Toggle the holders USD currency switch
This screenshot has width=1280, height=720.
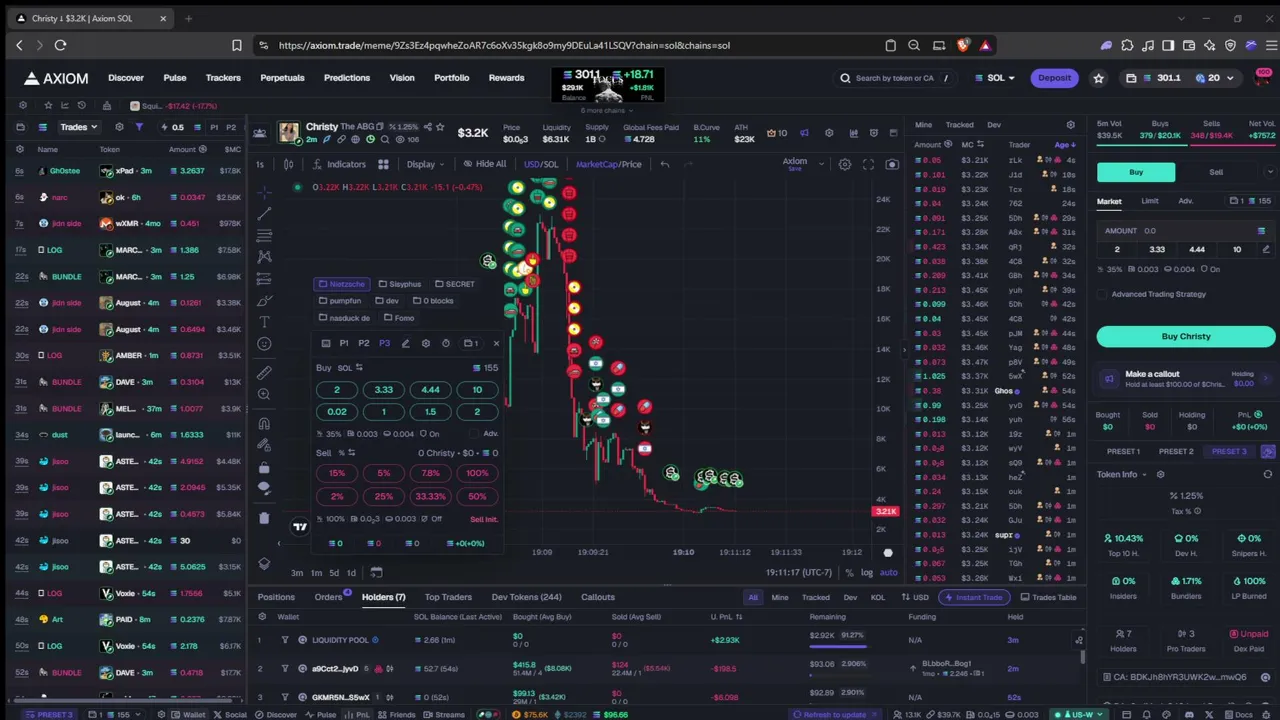click(x=914, y=597)
